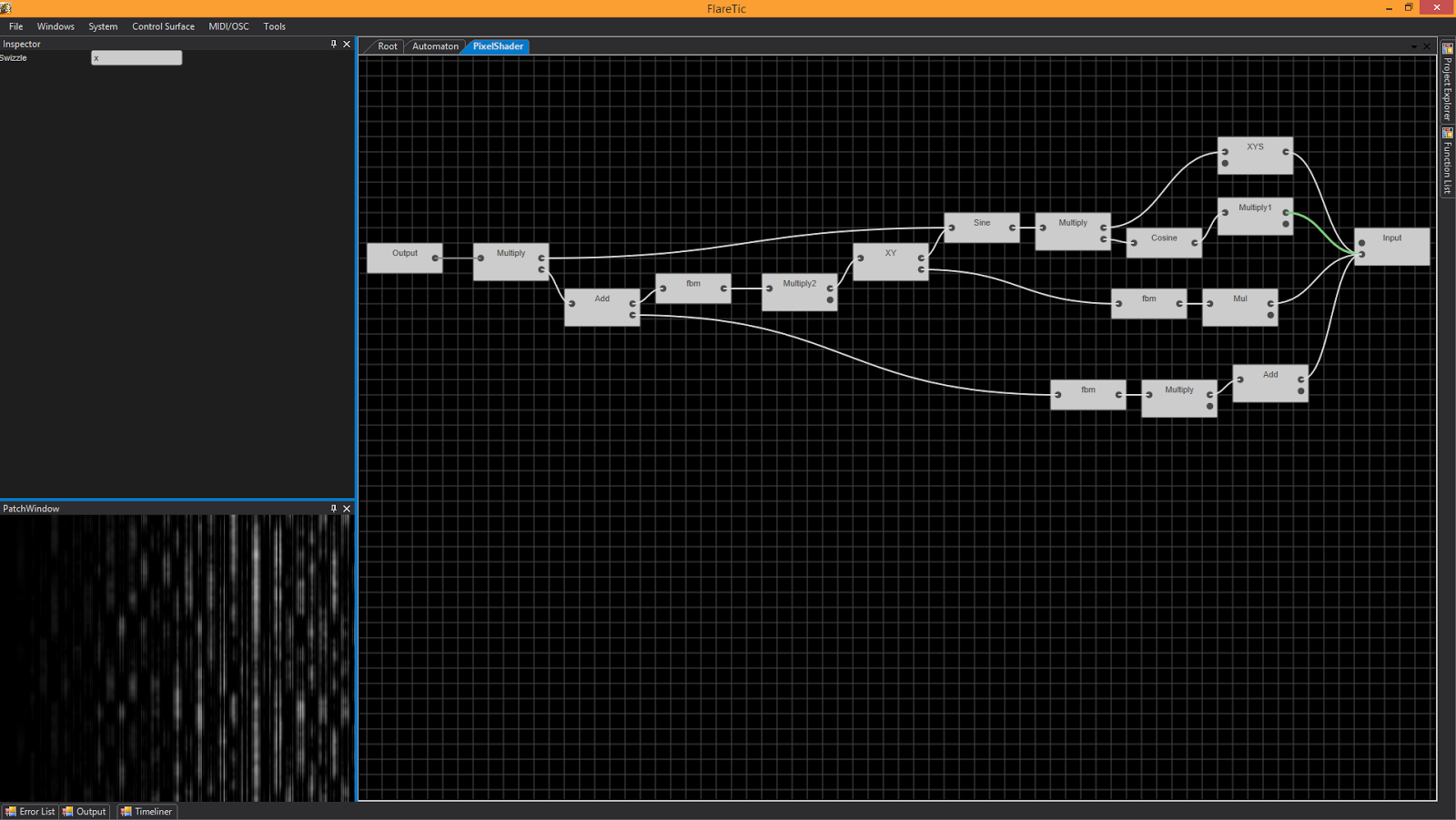The image size is (1456, 820).
Task: Close the PatchWindow panel
Action: tap(347, 509)
